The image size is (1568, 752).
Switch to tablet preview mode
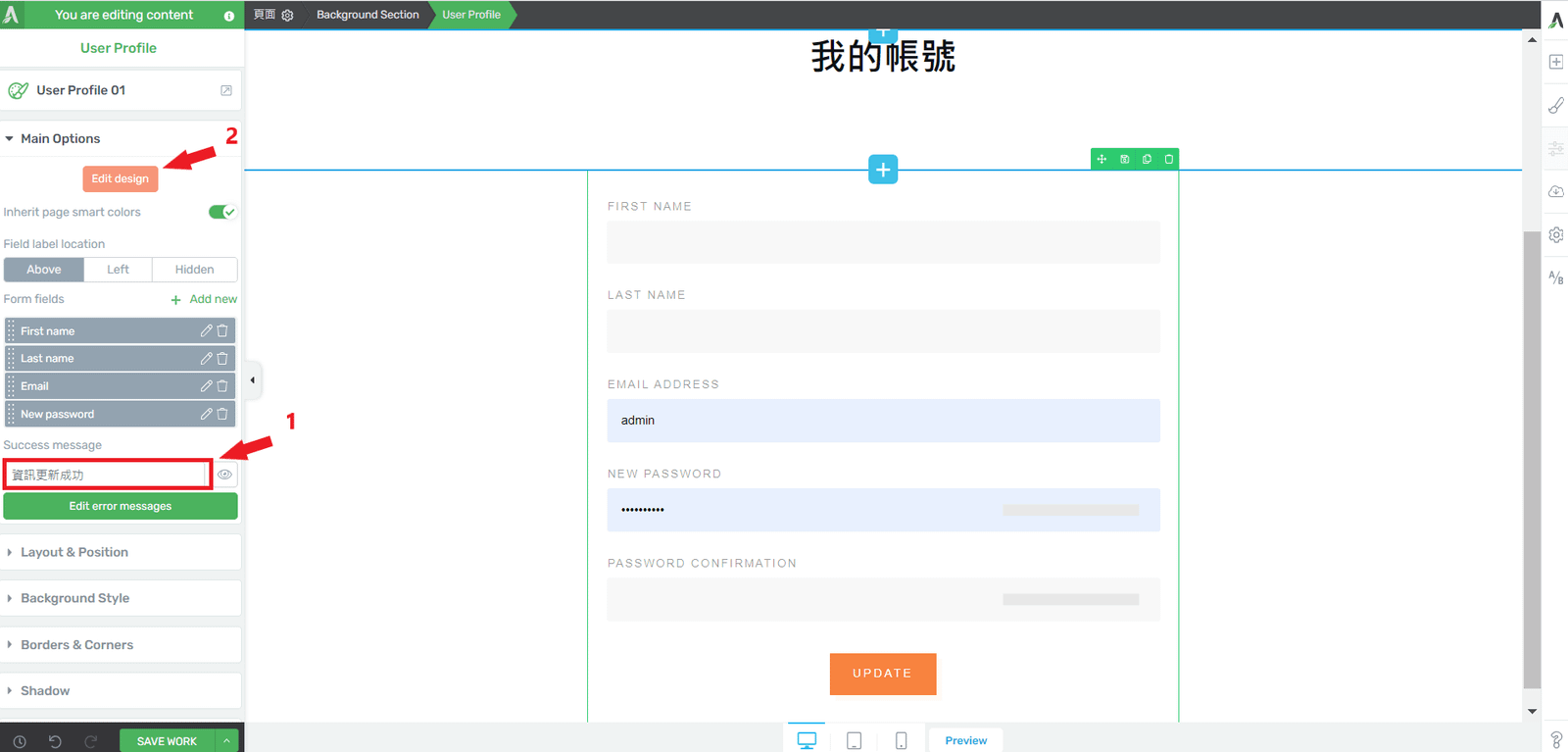click(855, 740)
